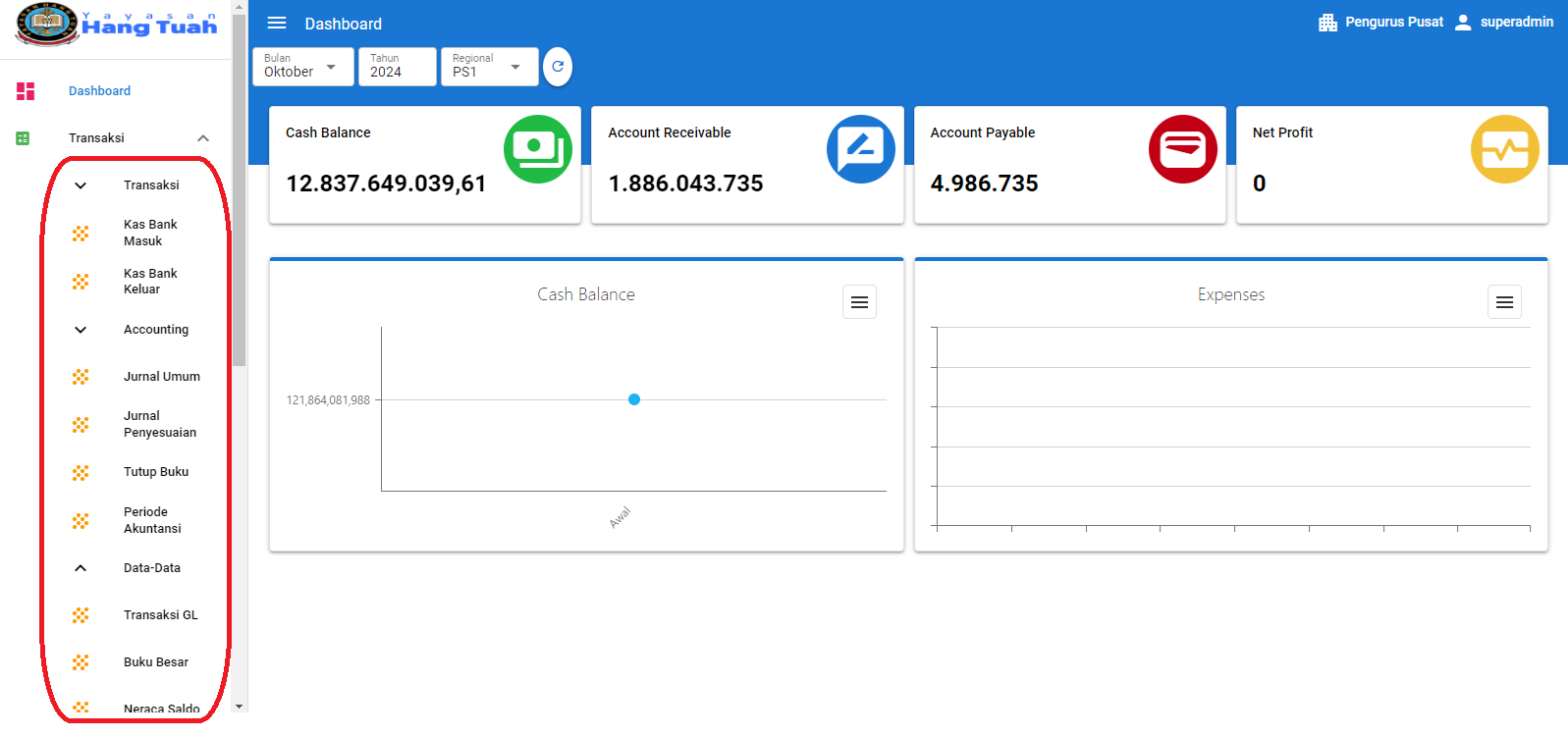Viewport: 1568px width, 737px height.
Task: Open the Expenses chart menu icon
Action: (x=1504, y=302)
